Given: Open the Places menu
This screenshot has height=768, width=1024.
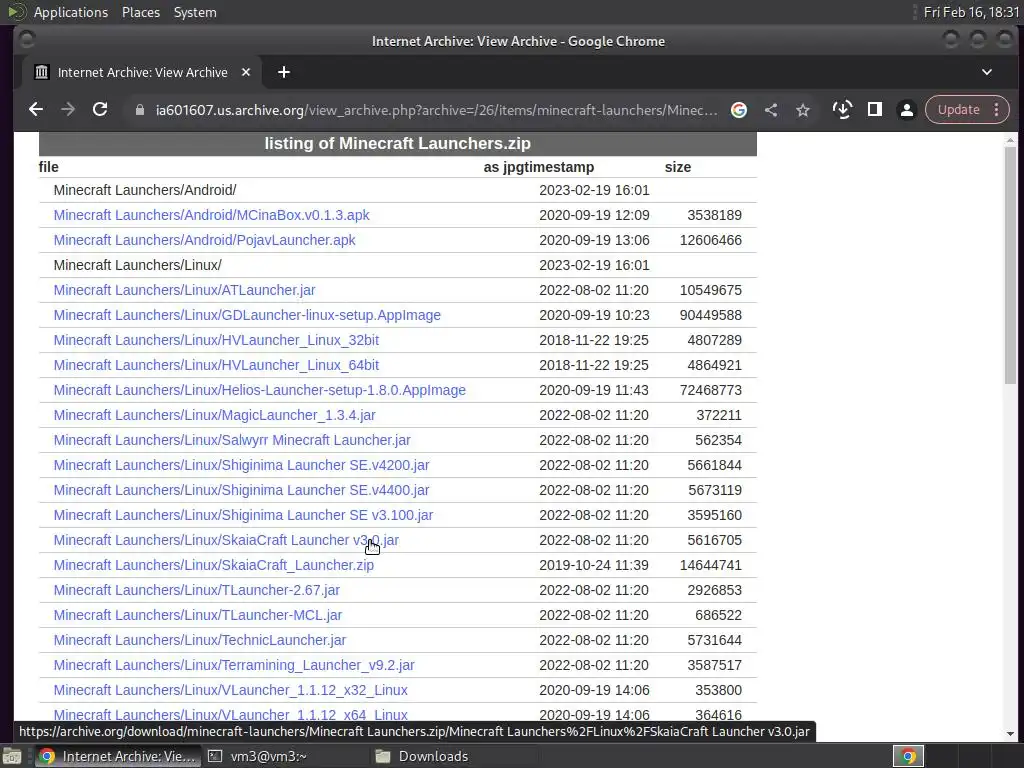Looking at the screenshot, I should (140, 12).
